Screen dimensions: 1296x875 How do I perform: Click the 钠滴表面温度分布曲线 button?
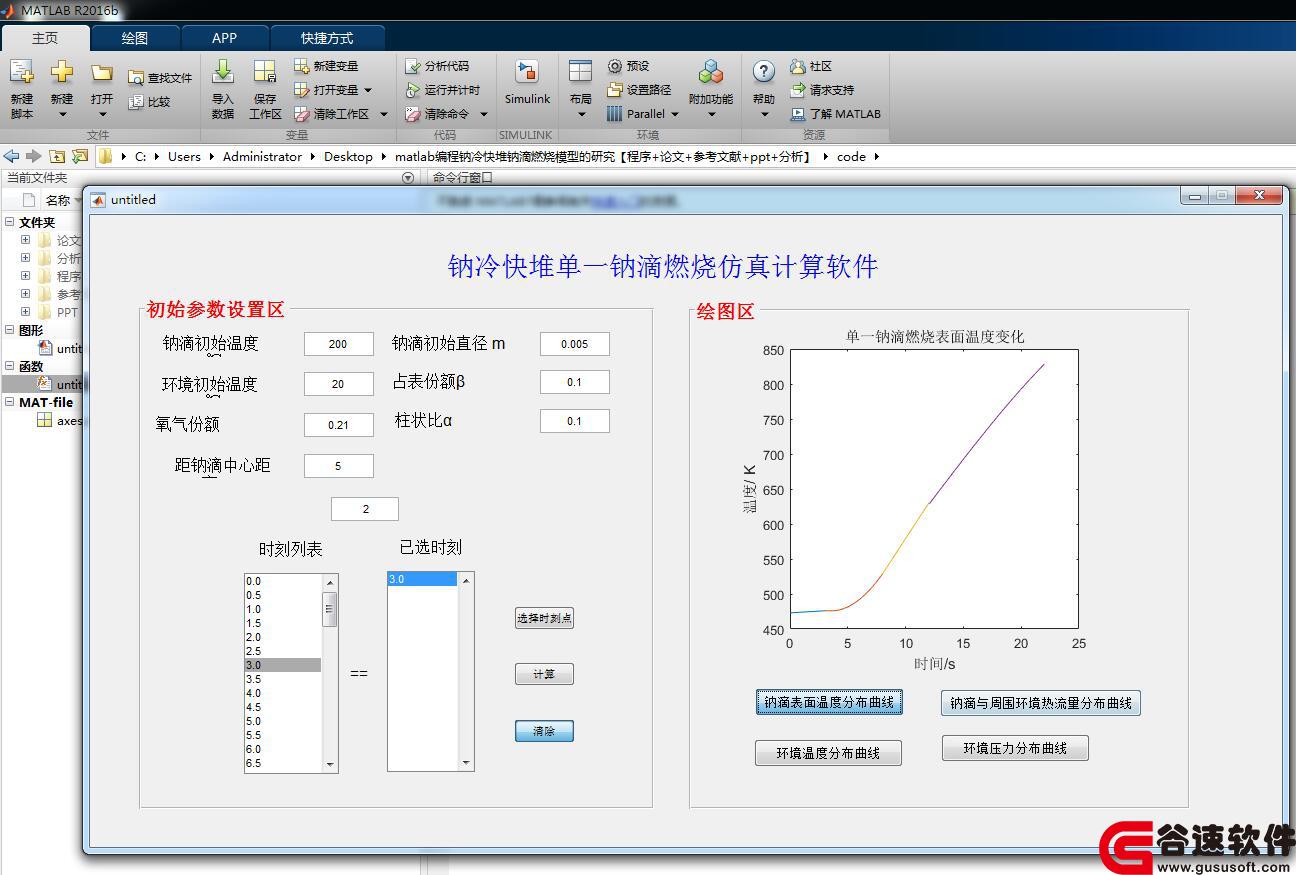coord(829,702)
